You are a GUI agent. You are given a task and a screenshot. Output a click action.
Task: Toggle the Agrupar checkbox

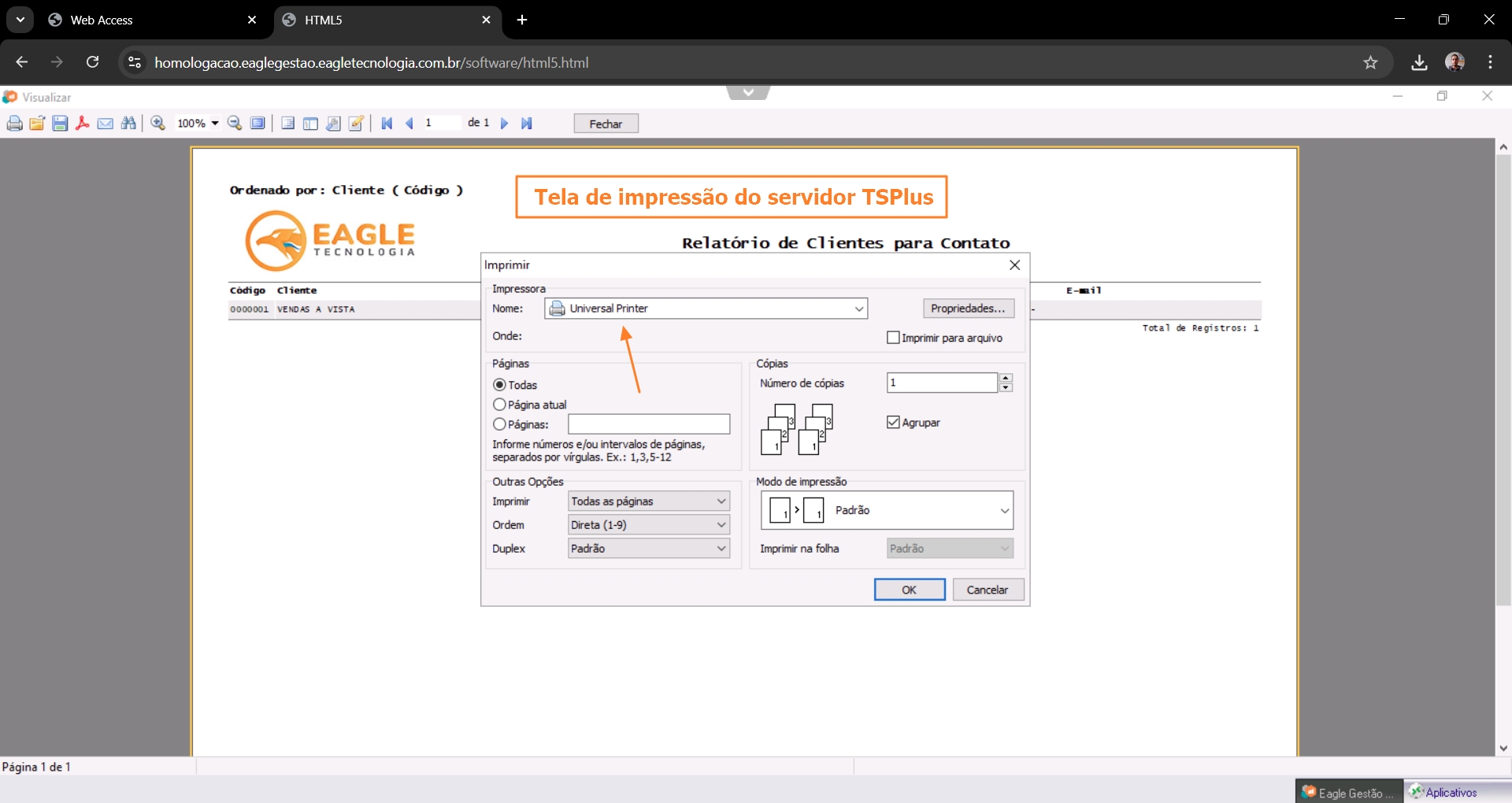(x=893, y=423)
